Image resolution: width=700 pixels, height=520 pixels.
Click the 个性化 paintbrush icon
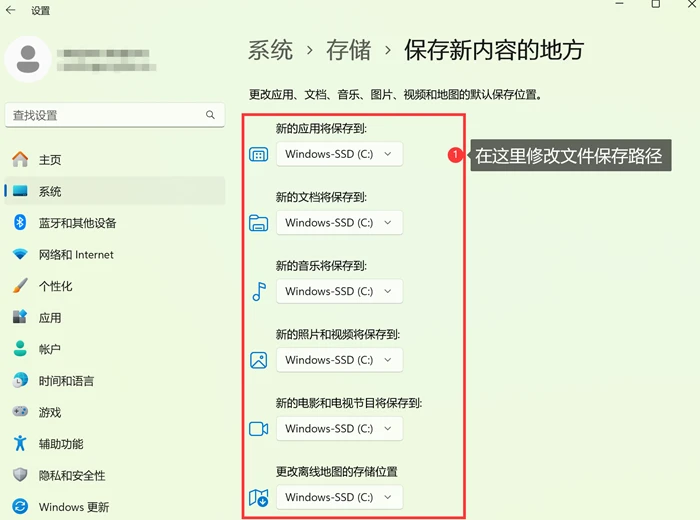tap(20, 286)
